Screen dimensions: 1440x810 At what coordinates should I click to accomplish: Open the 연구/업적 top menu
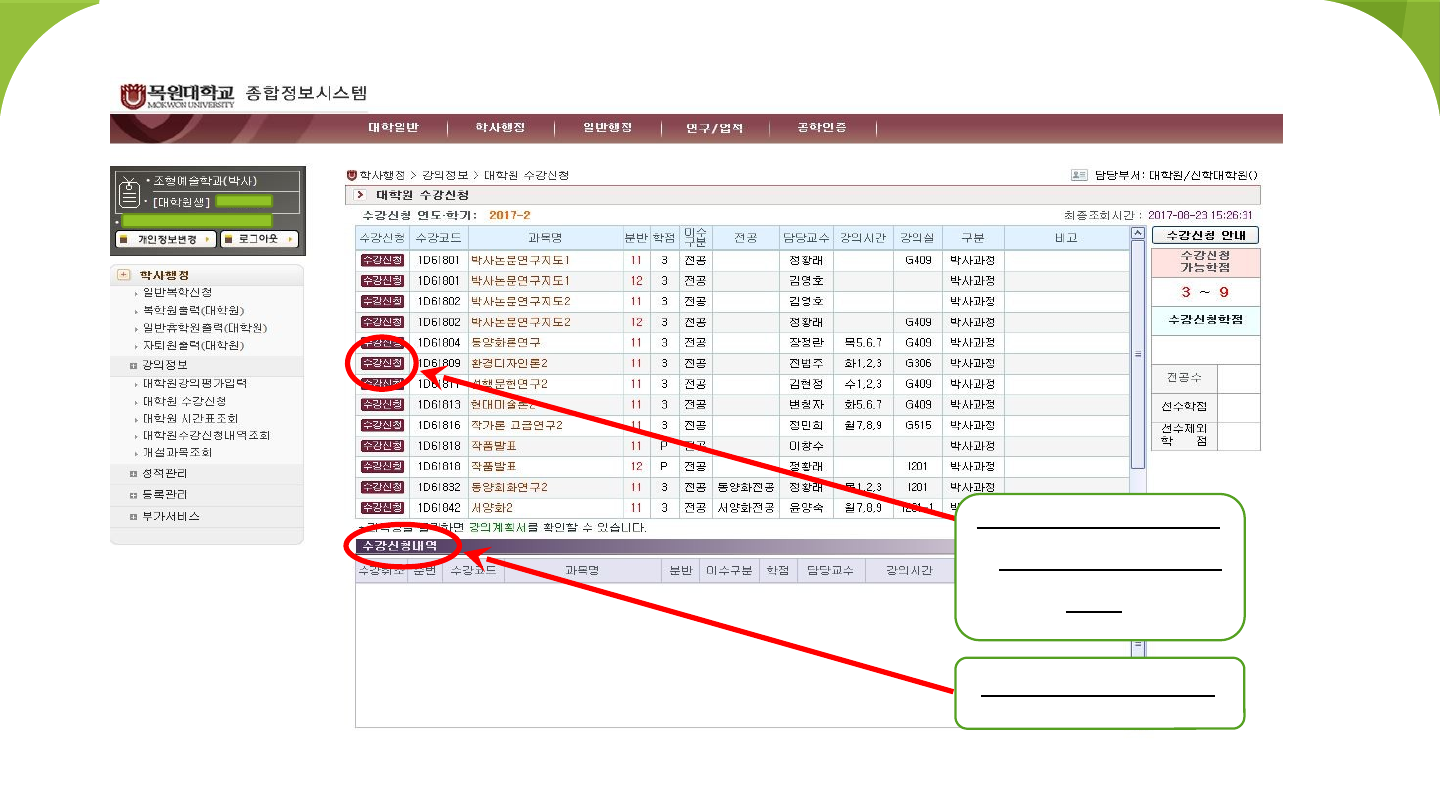[x=714, y=128]
